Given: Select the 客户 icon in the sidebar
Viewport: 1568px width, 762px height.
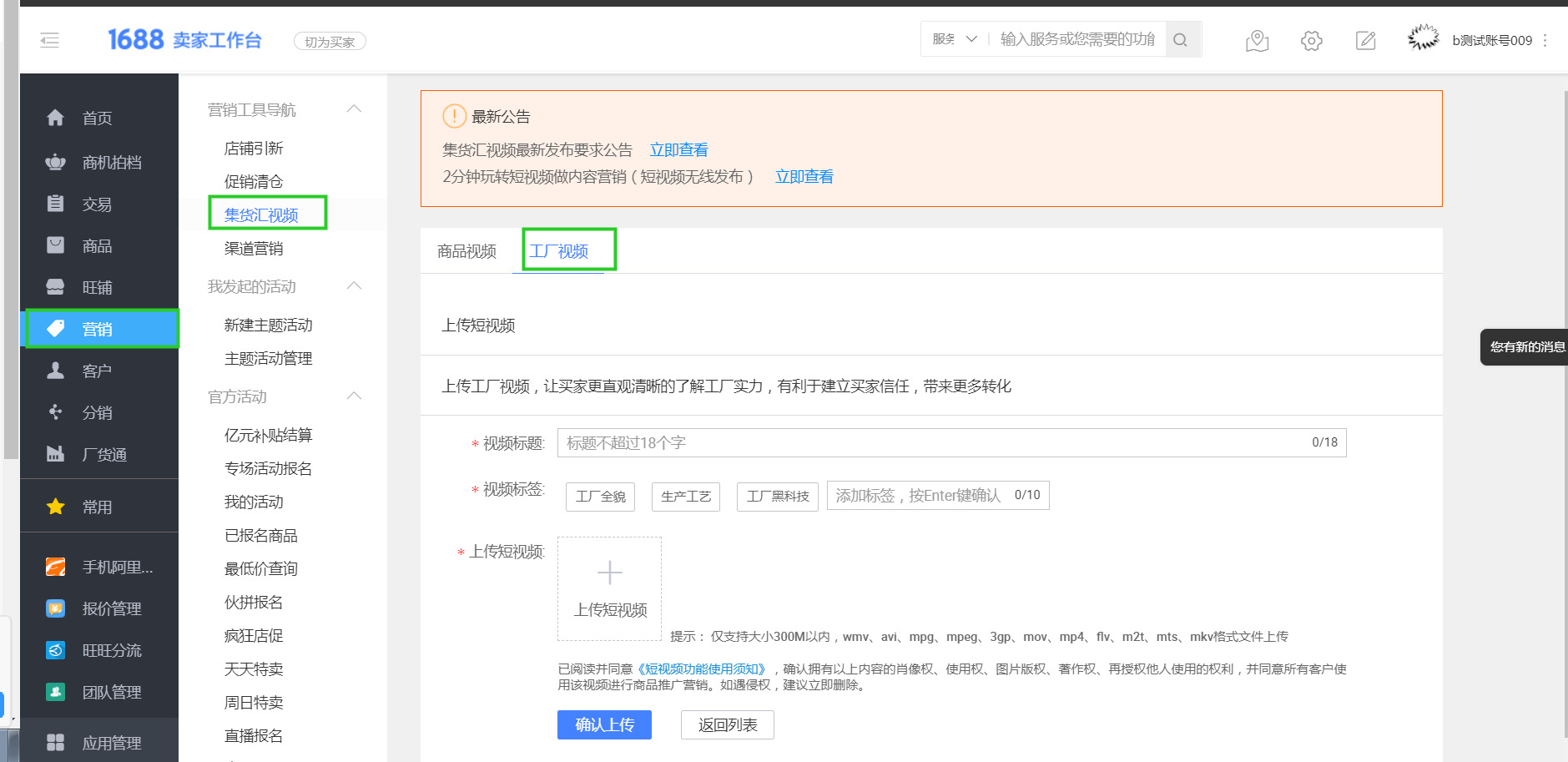Looking at the screenshot, I should coord(55,370).
